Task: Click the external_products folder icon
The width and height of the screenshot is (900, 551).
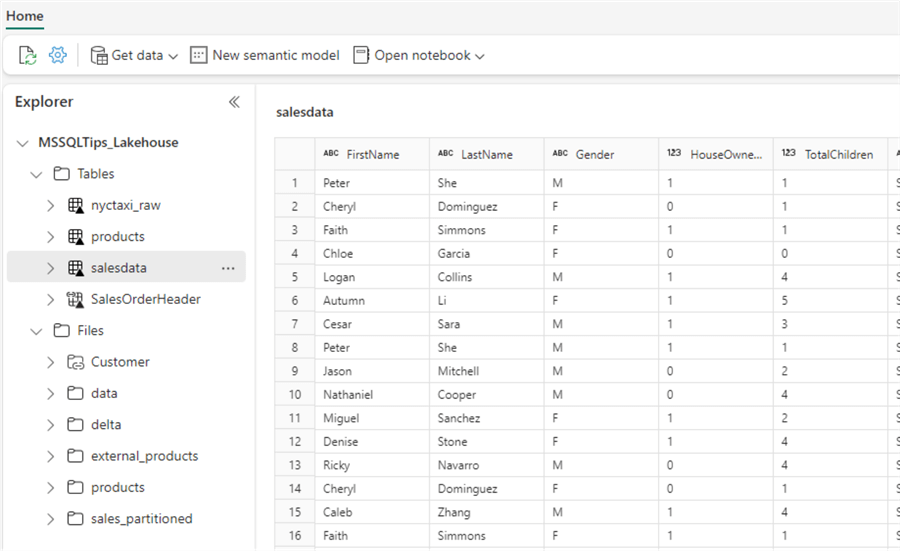Action: 75,456
